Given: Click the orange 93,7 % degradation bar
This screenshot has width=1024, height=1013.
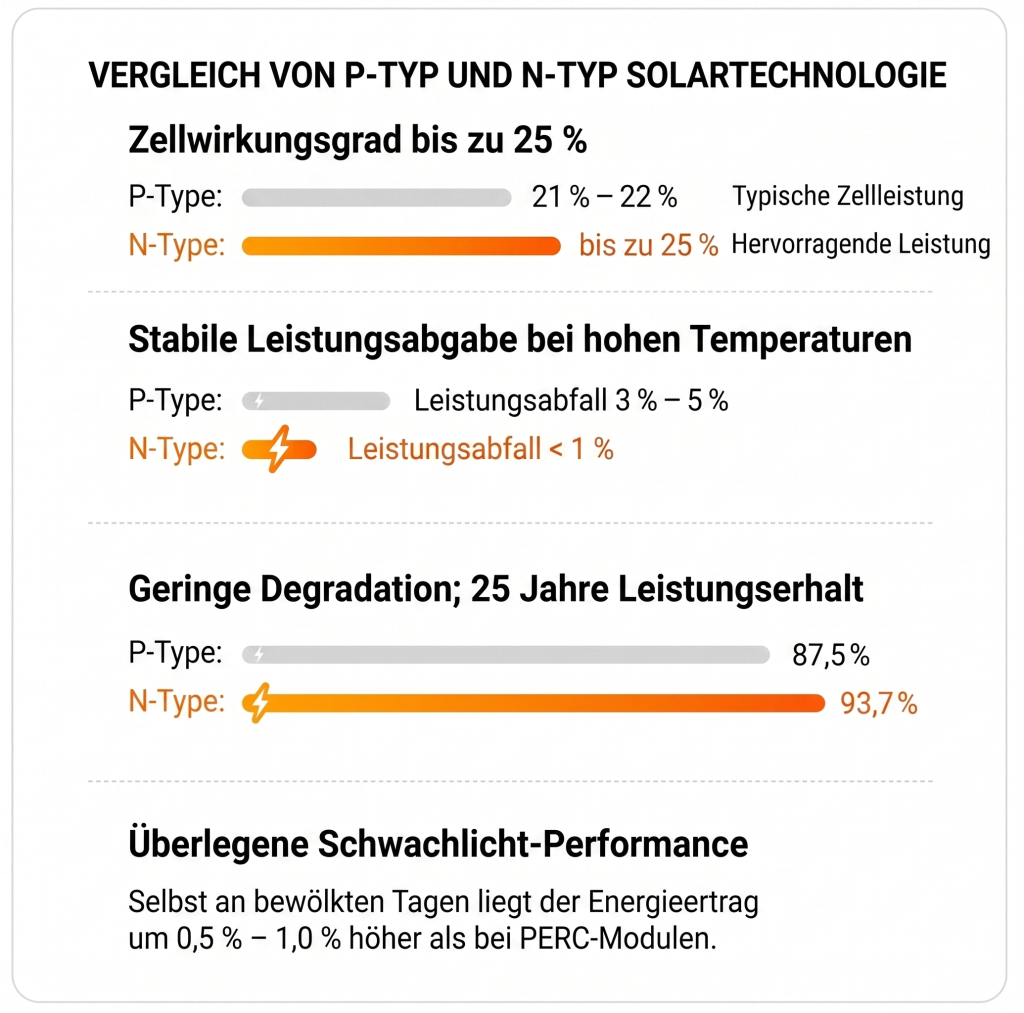Looking at the screenshot, I should [x=533, y=703].
